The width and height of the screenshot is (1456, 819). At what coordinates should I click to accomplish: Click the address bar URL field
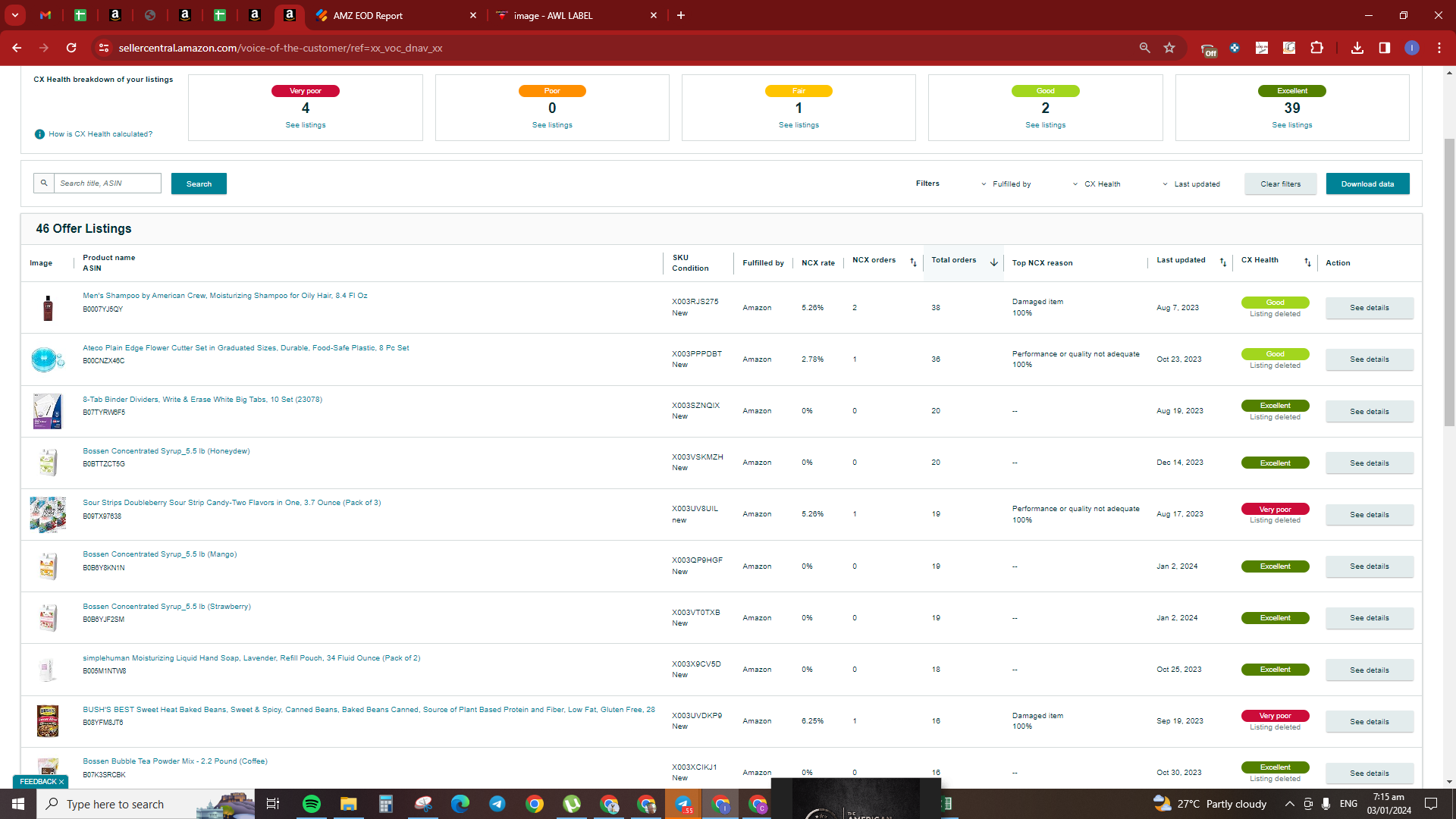(x=622, y=48)
